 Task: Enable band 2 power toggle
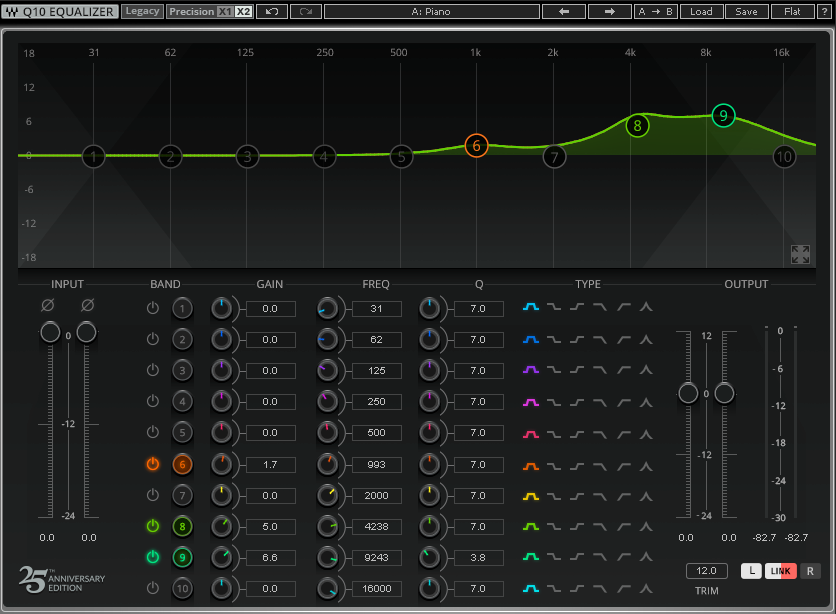[x=153, y=339]
